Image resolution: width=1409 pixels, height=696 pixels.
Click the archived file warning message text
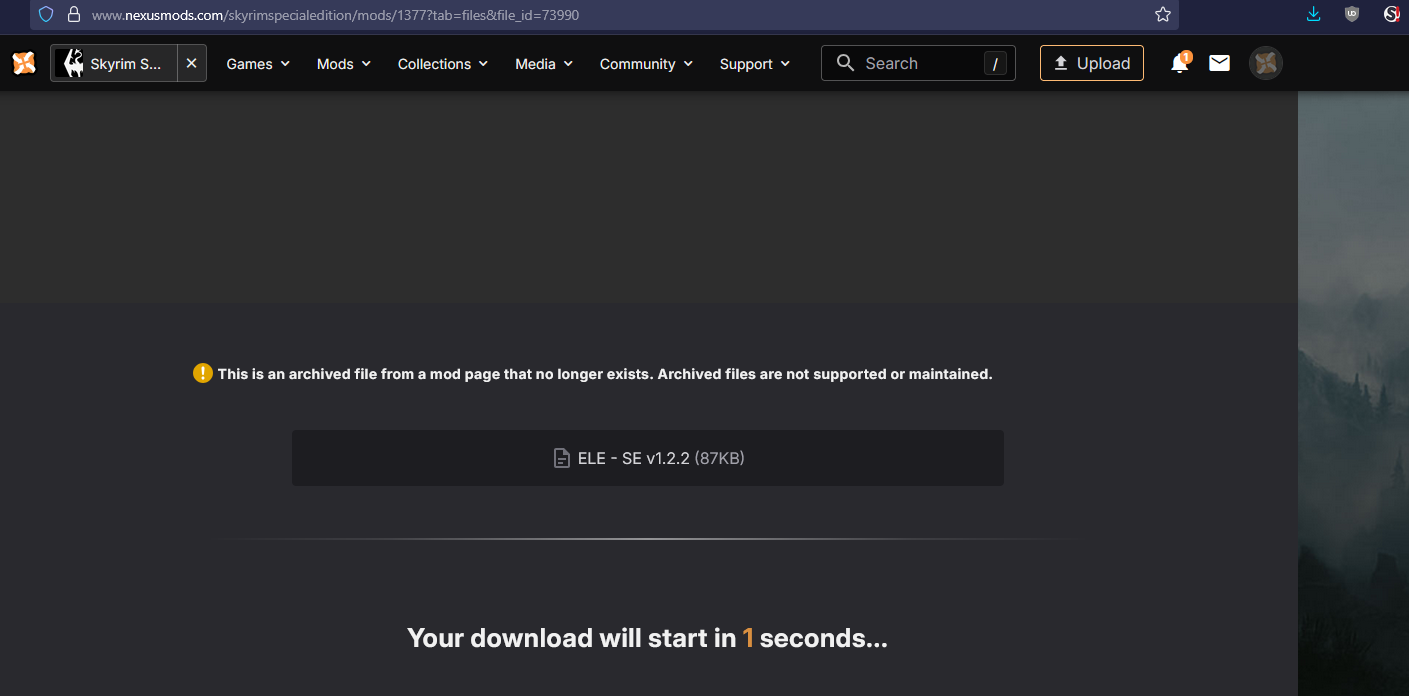click(x=605, y=374)
